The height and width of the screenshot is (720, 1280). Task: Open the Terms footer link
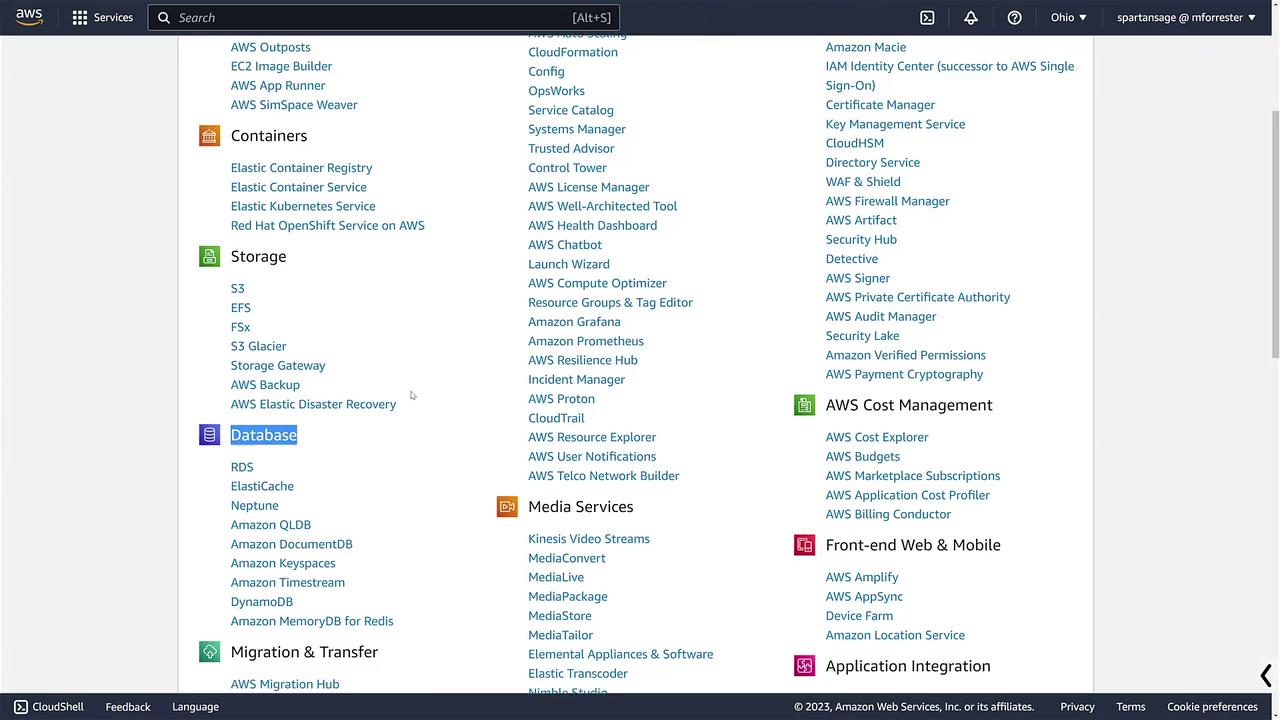pos(1131,706)
